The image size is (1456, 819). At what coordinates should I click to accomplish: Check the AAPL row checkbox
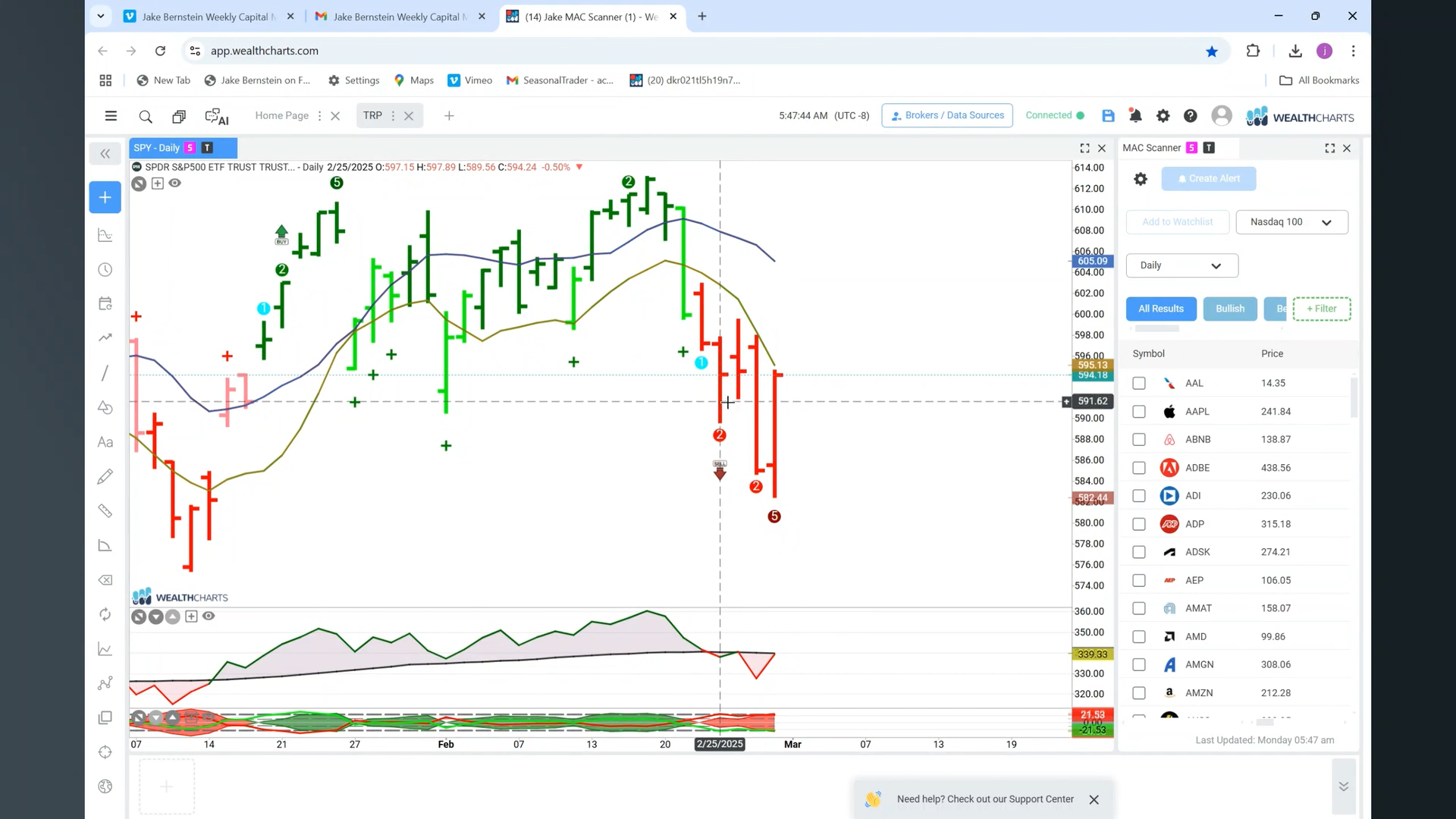pyautogui.click(x=1139, y=412)
